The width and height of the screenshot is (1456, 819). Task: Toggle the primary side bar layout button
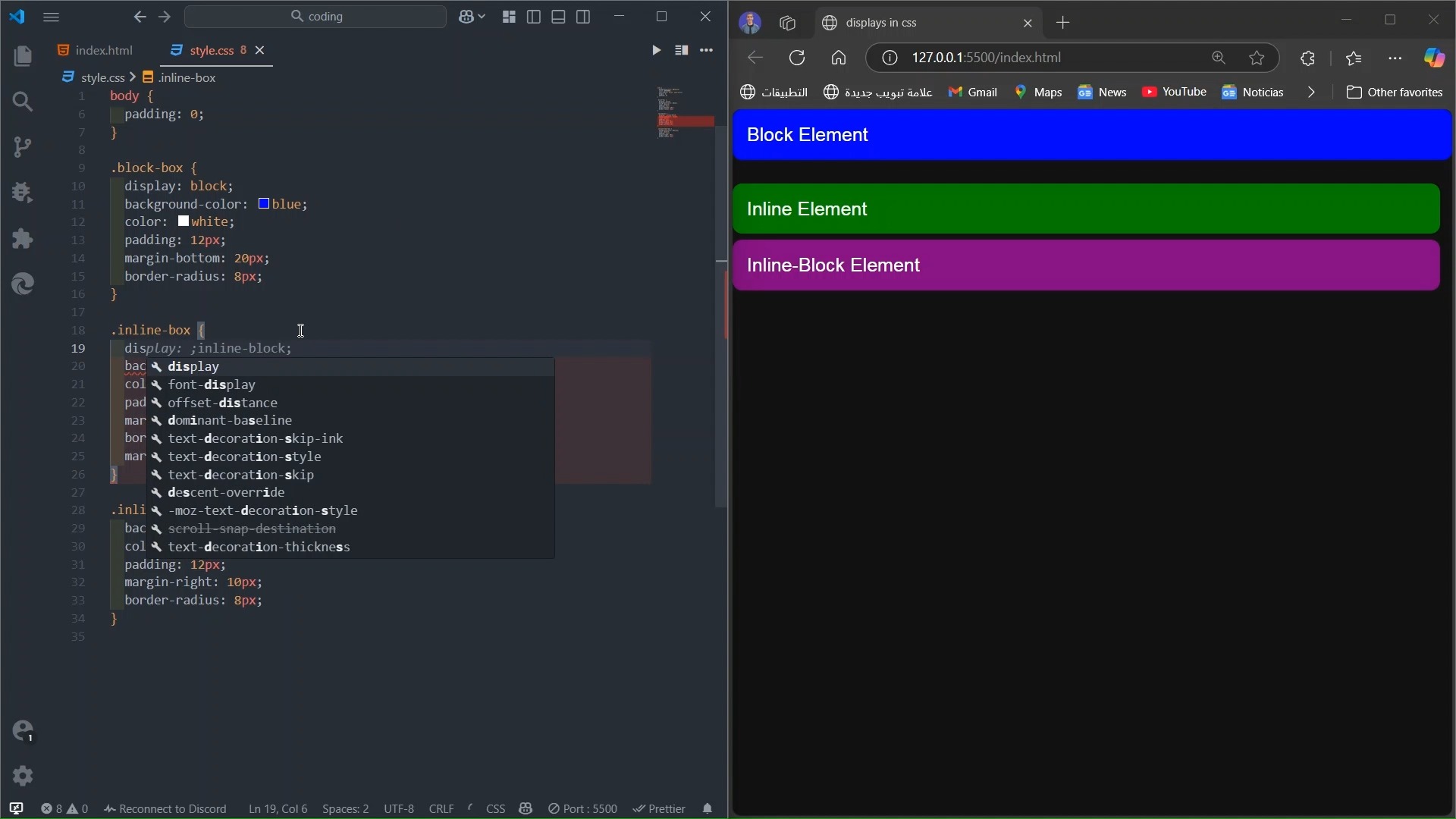point(534,17)
